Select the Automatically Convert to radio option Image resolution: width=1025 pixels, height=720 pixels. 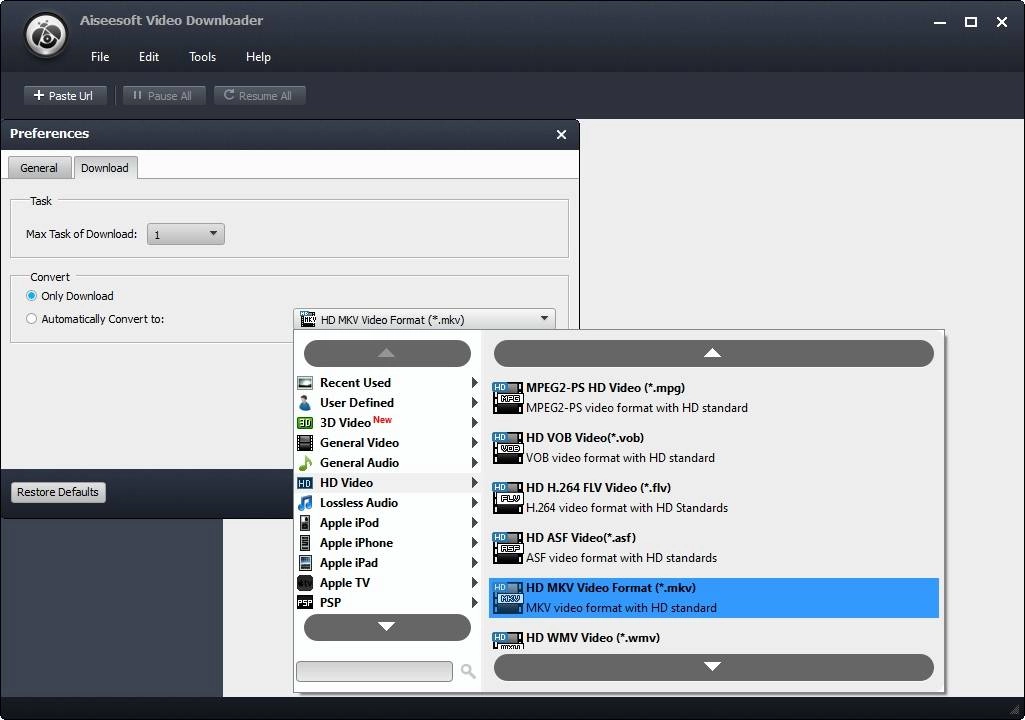click(31, 319)
